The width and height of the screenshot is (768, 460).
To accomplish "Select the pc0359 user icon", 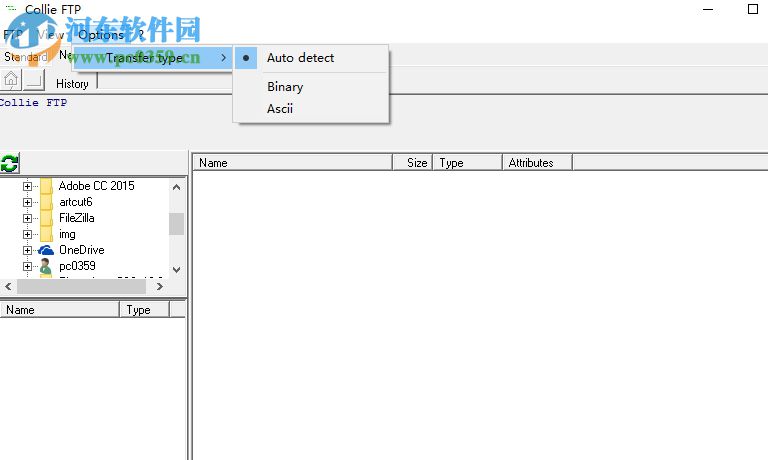I will coord(46,266).
